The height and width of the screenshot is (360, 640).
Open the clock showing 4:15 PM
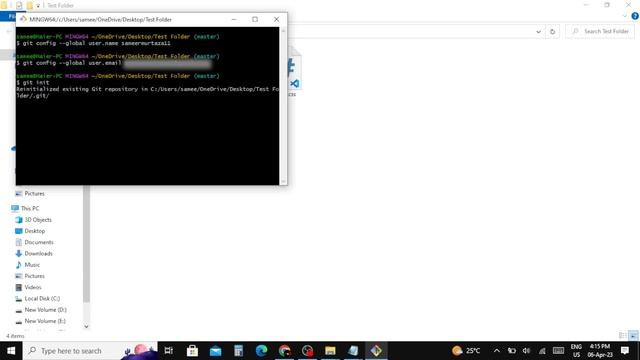(600, 351)
